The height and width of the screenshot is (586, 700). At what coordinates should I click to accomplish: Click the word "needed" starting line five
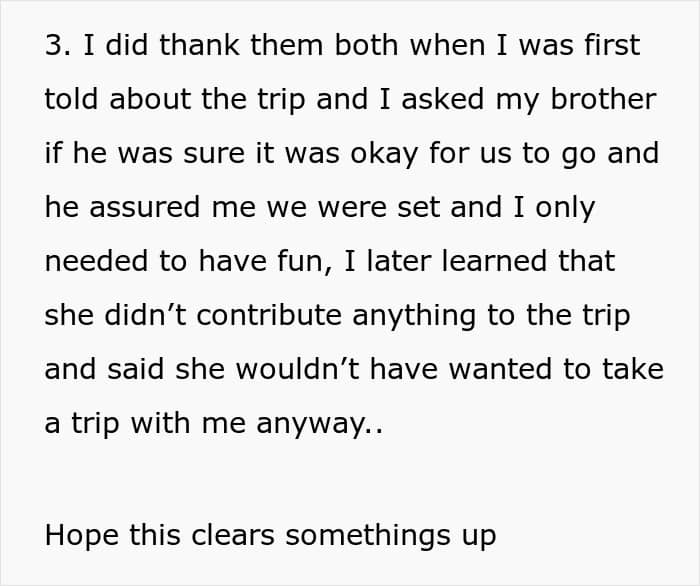tap(96, 261)
